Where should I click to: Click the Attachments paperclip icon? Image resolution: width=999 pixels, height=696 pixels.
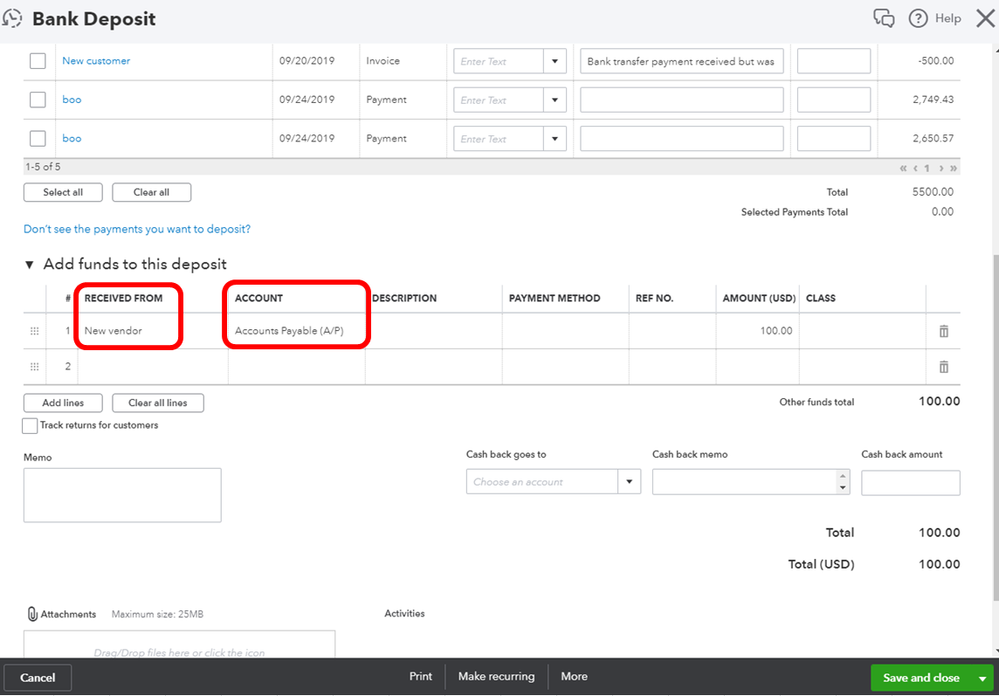click(x=32, y=614)
